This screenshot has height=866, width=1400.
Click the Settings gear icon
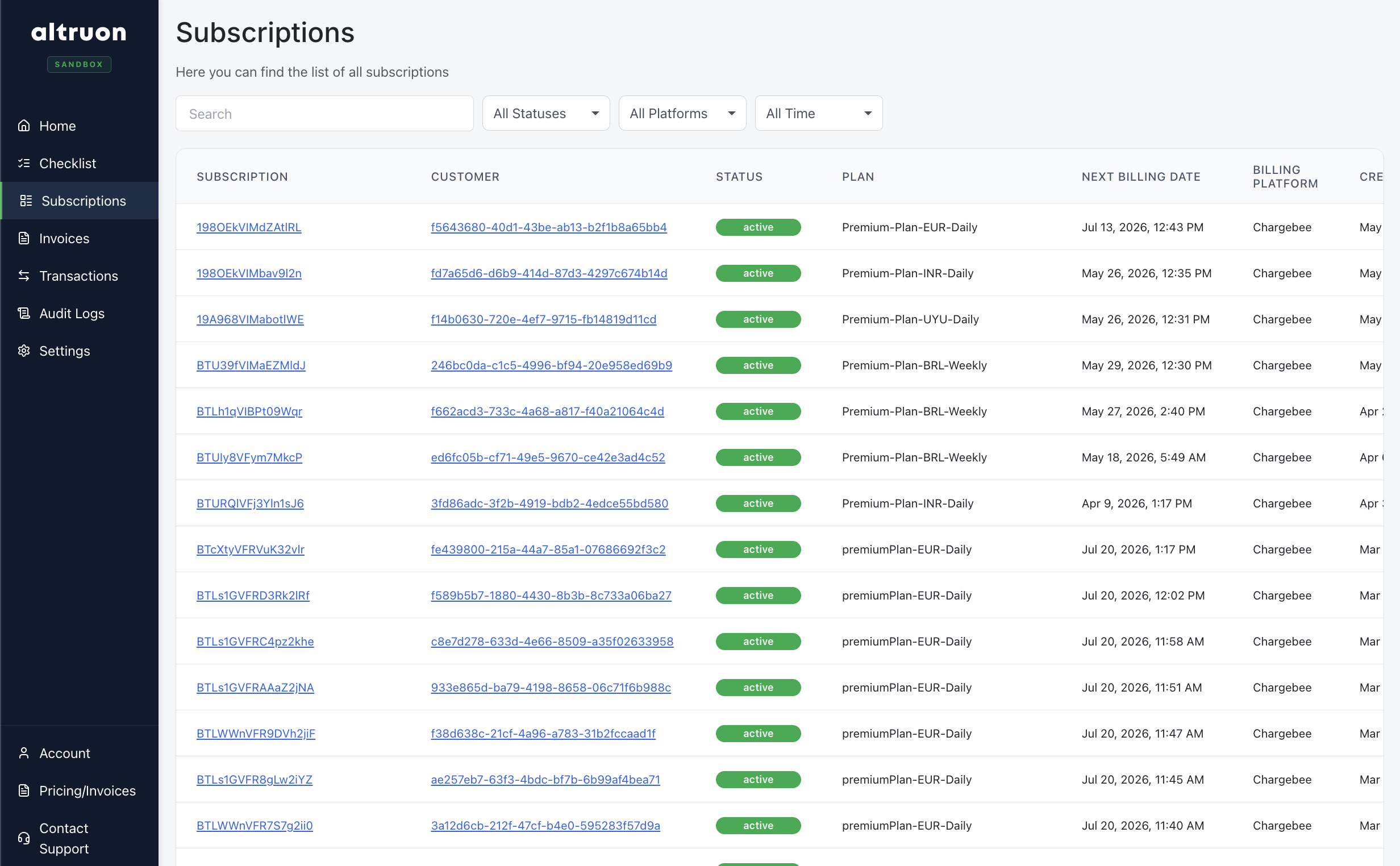point(24,351)
